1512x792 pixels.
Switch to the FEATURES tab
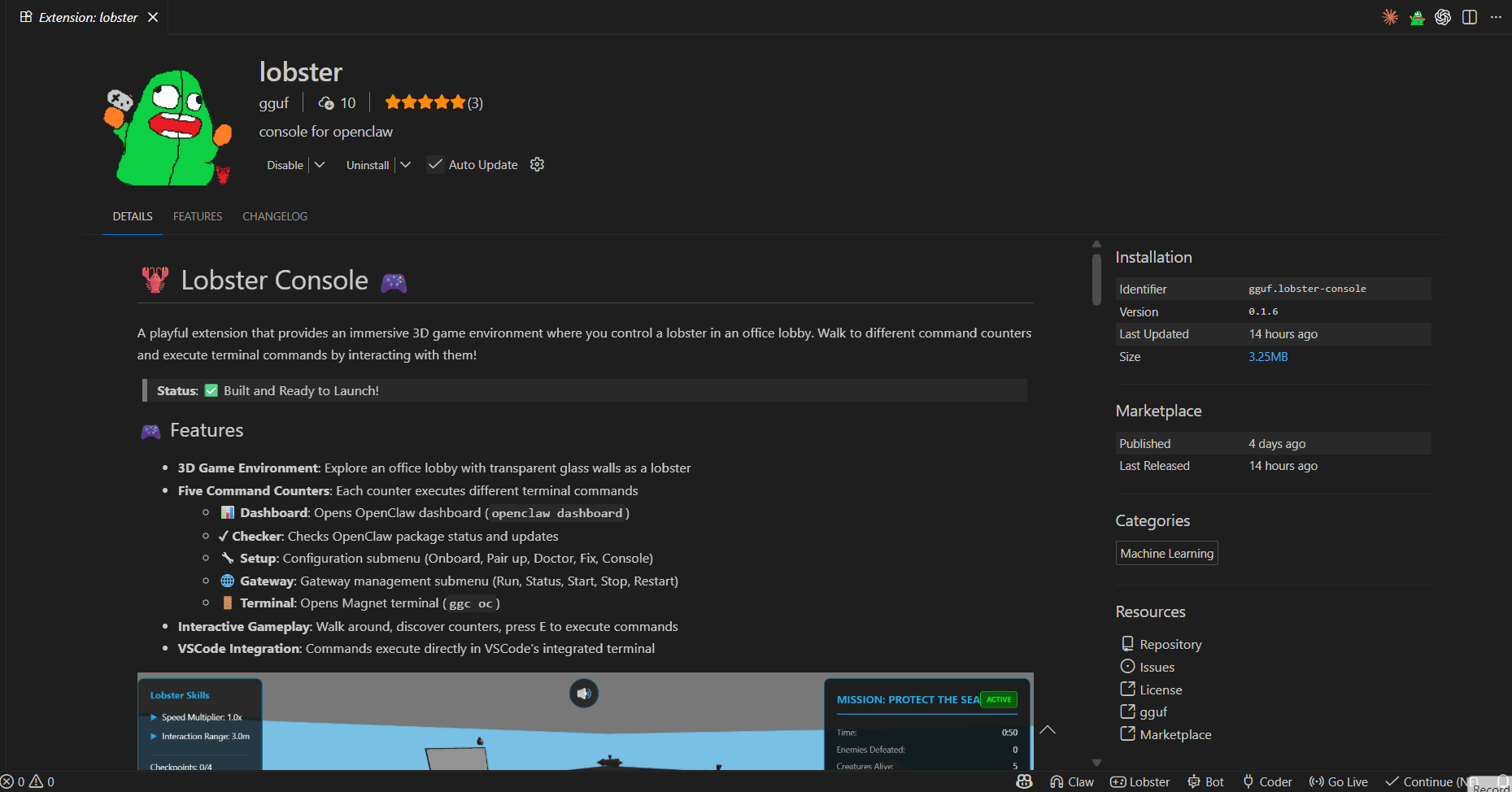click(198, 216)
